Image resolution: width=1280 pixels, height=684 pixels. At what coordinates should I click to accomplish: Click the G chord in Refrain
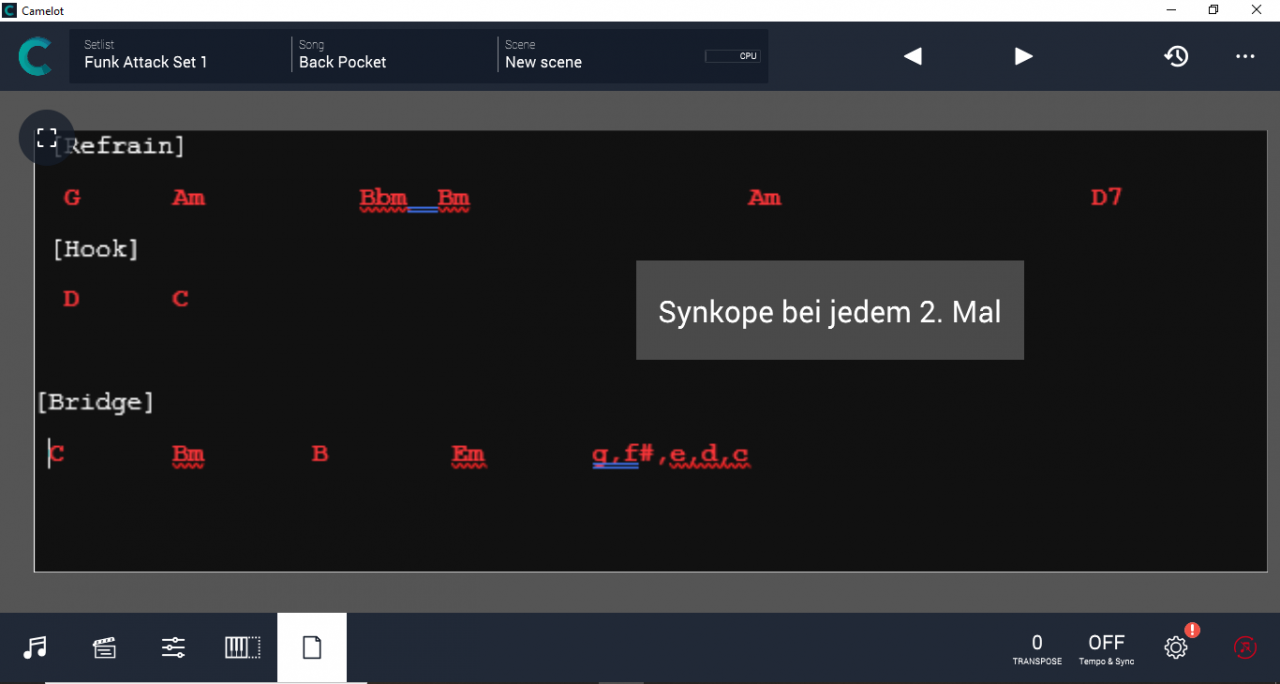(x=72, y=197)
